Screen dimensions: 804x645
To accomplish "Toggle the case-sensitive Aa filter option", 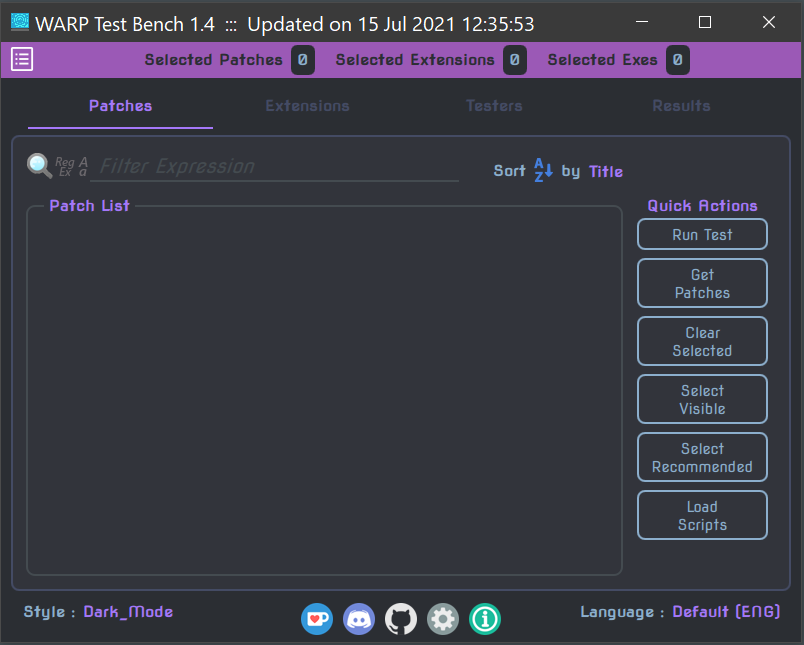I will [83, 167].
